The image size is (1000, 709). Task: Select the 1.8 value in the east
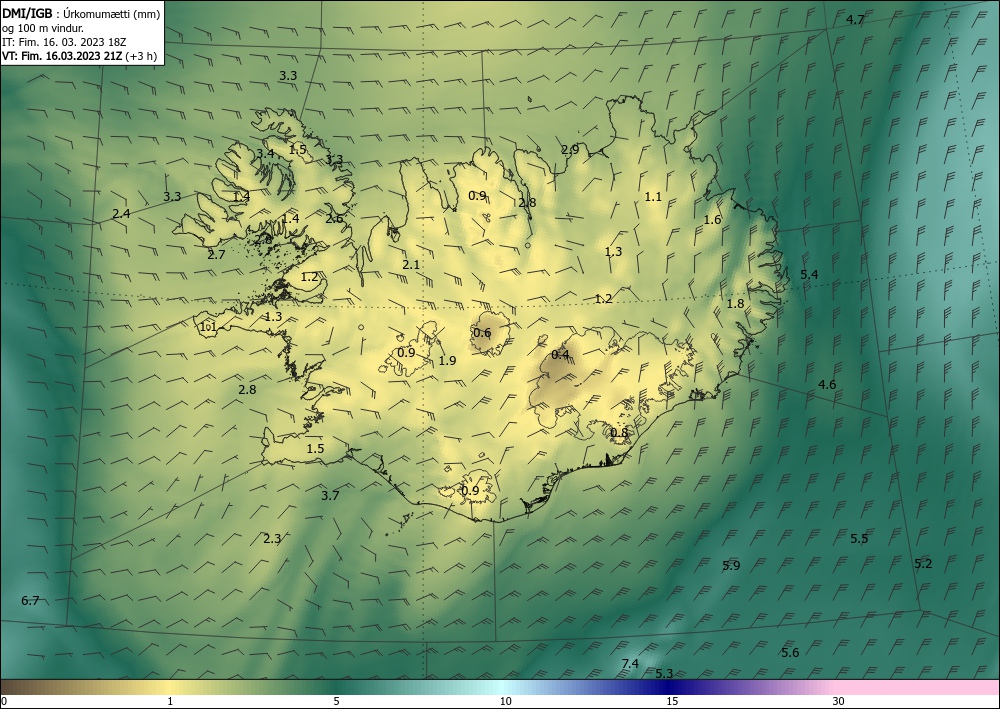[x=736, y=303]
